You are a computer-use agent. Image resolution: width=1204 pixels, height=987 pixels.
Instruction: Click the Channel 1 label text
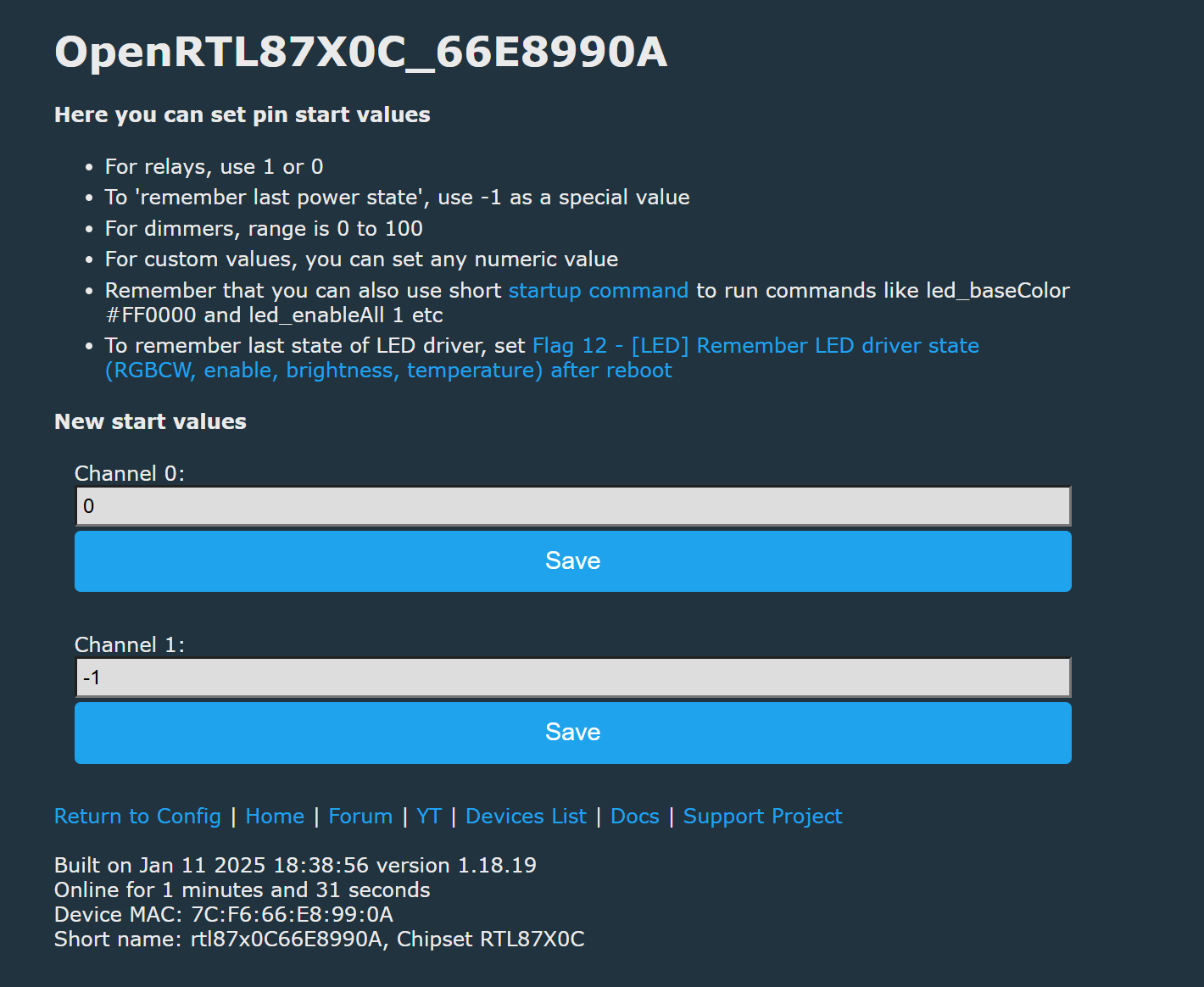pos(130,644)
